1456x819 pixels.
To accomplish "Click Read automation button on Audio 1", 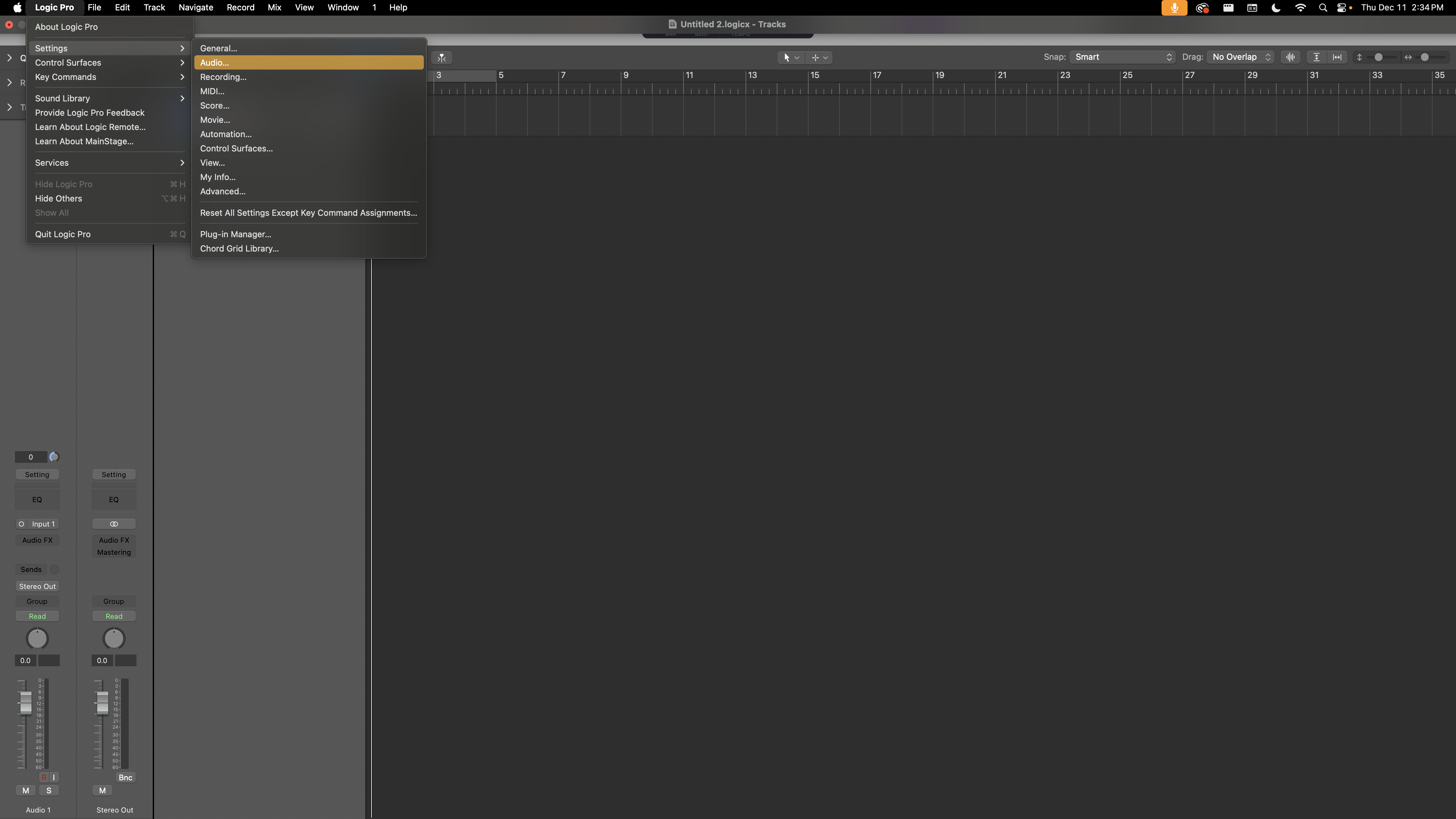I will click(37, 617).
